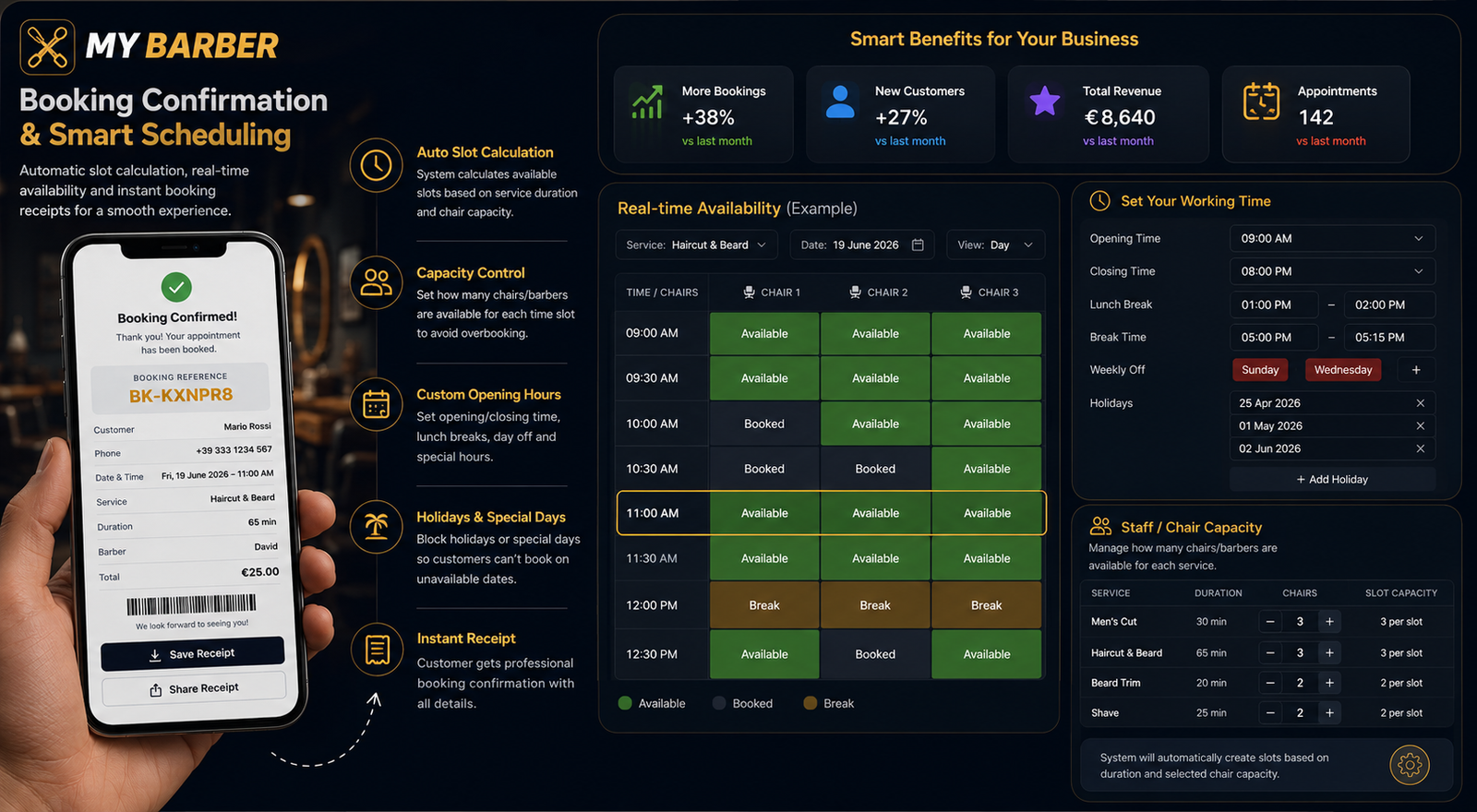1477x812 pixels.
Task: Click the Break Time start 05:00 PM field
Action: tap(1275, 338)
